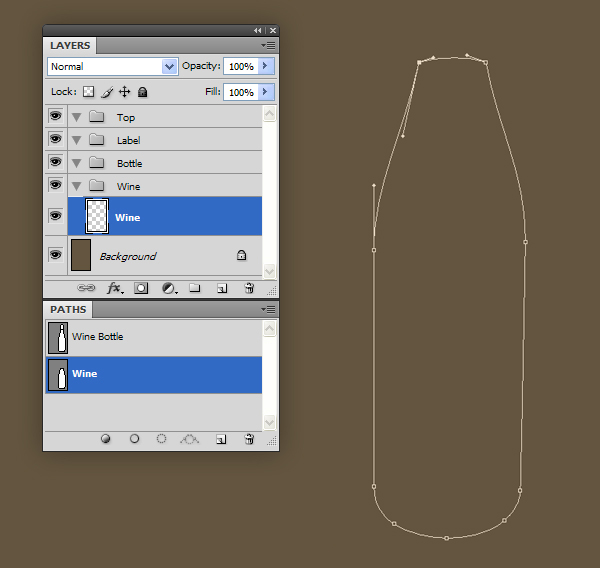The height and width of the screenshot is (568, 600).
Task: Select the Background layer name
Action: 128,256
